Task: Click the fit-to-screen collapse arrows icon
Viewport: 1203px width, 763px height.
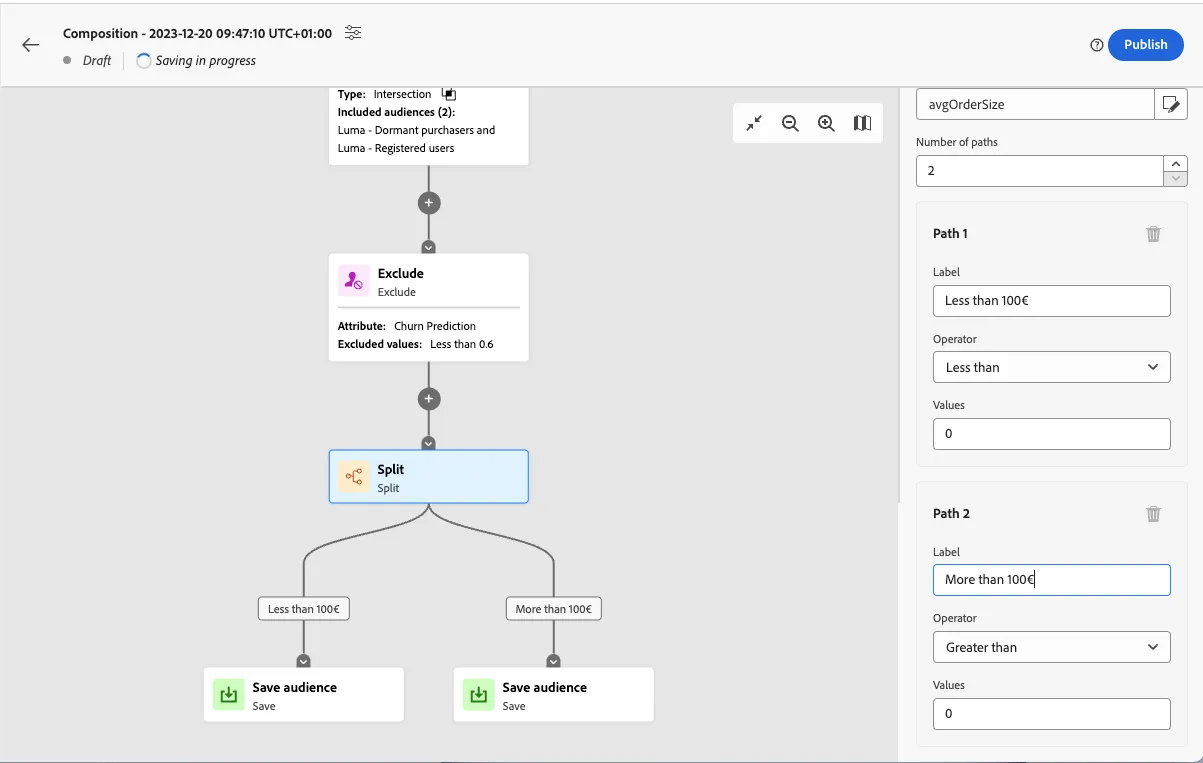Action: [754, 123]
